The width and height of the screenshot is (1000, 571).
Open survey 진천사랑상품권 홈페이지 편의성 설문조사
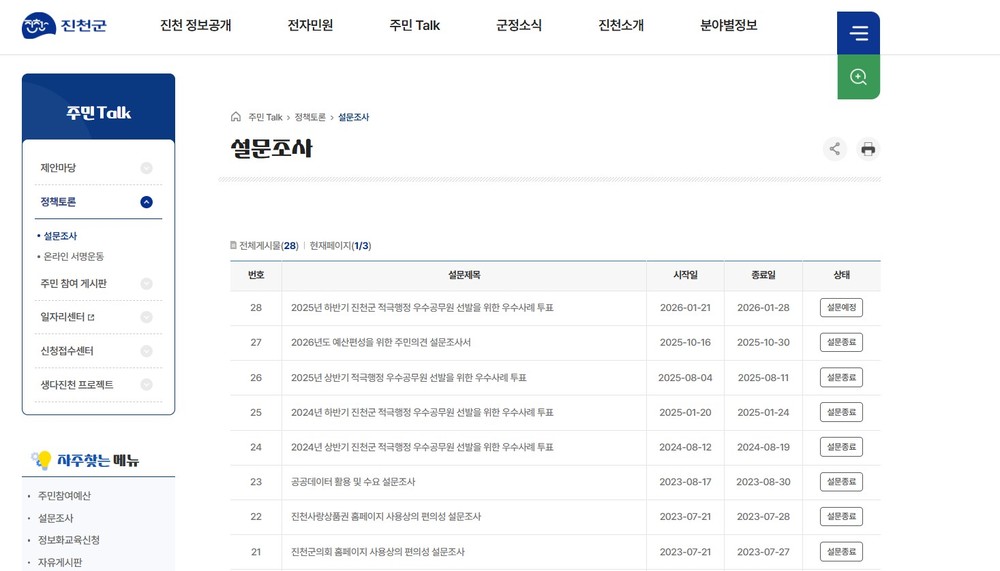(x=386, y=517)
